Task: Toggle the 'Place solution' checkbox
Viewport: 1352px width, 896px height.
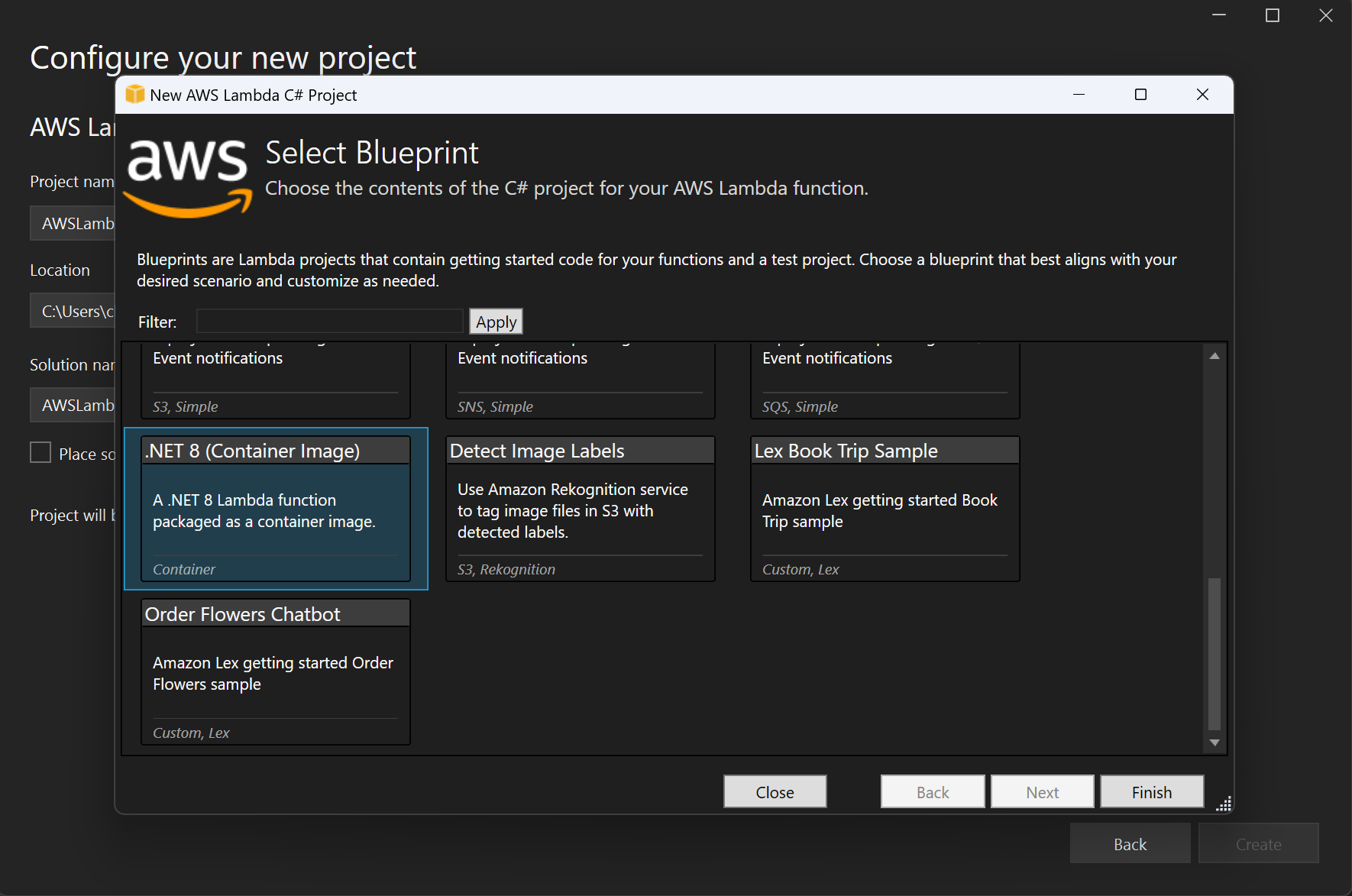Action: coord(40,453)
